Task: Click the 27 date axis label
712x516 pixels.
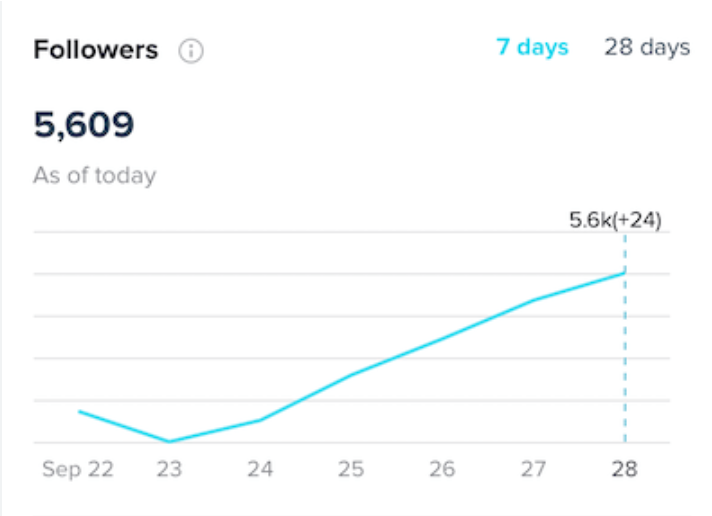Action: tap(534, 469)
